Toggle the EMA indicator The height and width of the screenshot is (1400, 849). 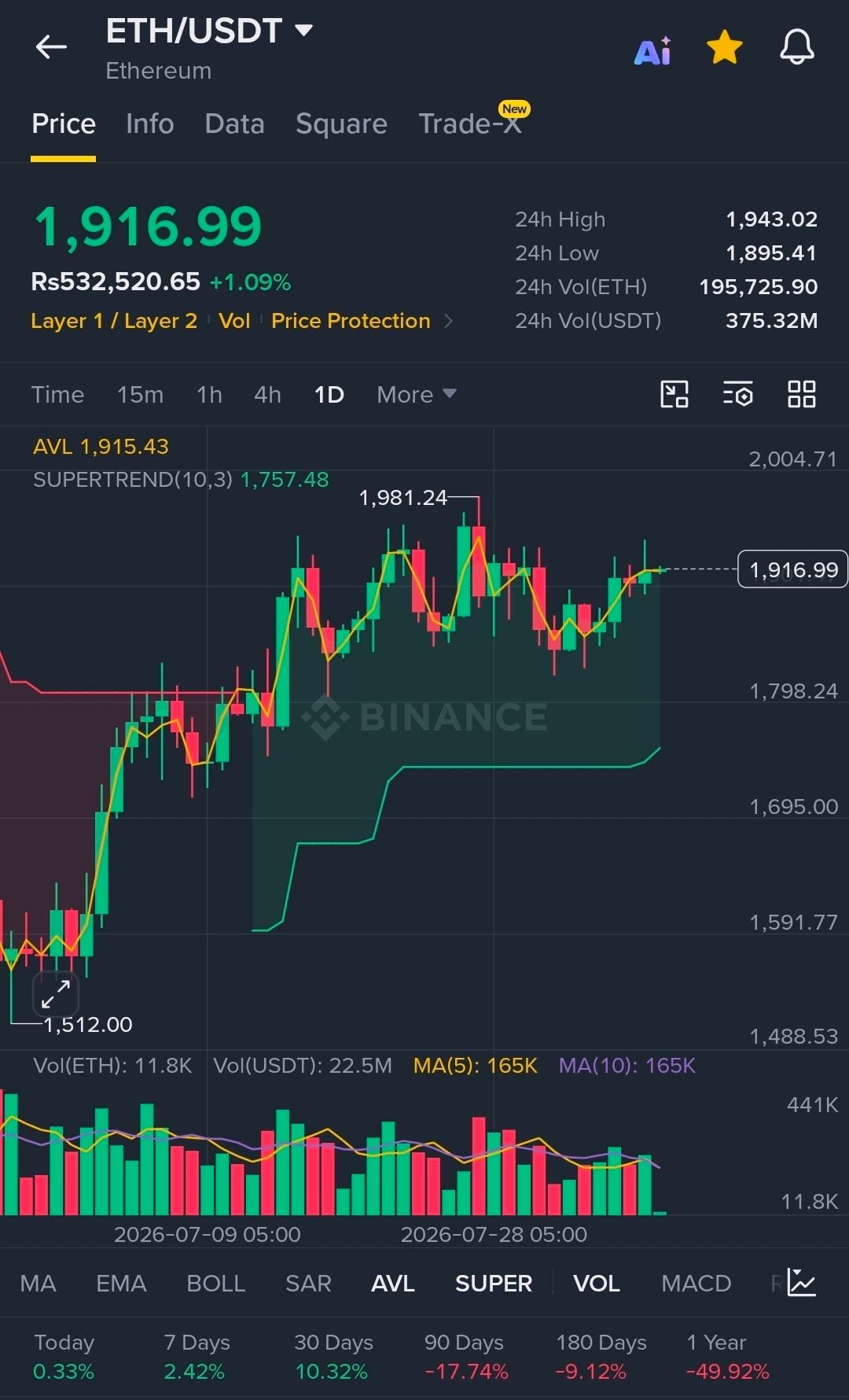click(x=121, y=1283)
